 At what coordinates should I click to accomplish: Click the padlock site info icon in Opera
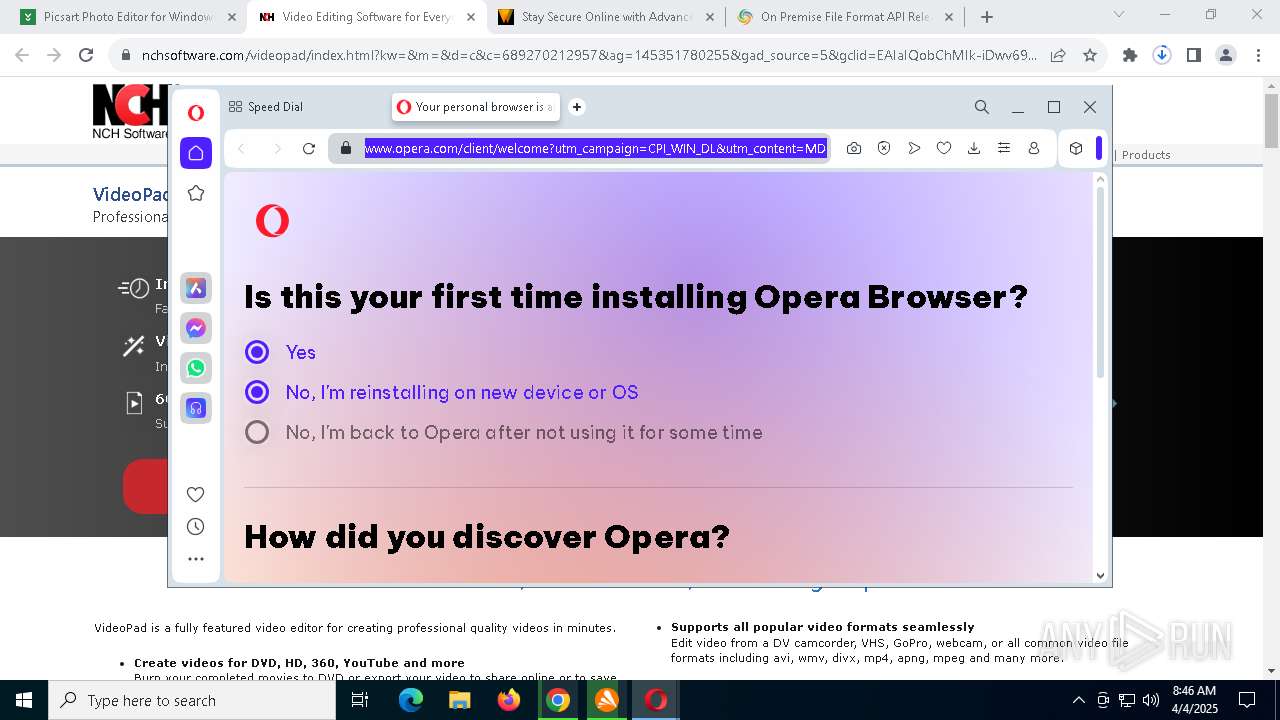(x=346, y=148)
